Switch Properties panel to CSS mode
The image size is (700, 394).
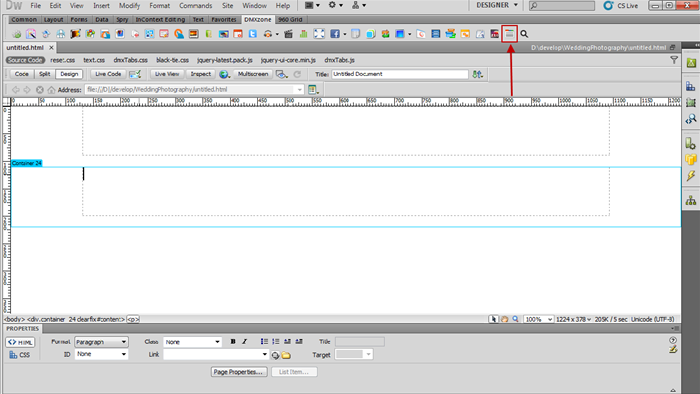point(20,355)
